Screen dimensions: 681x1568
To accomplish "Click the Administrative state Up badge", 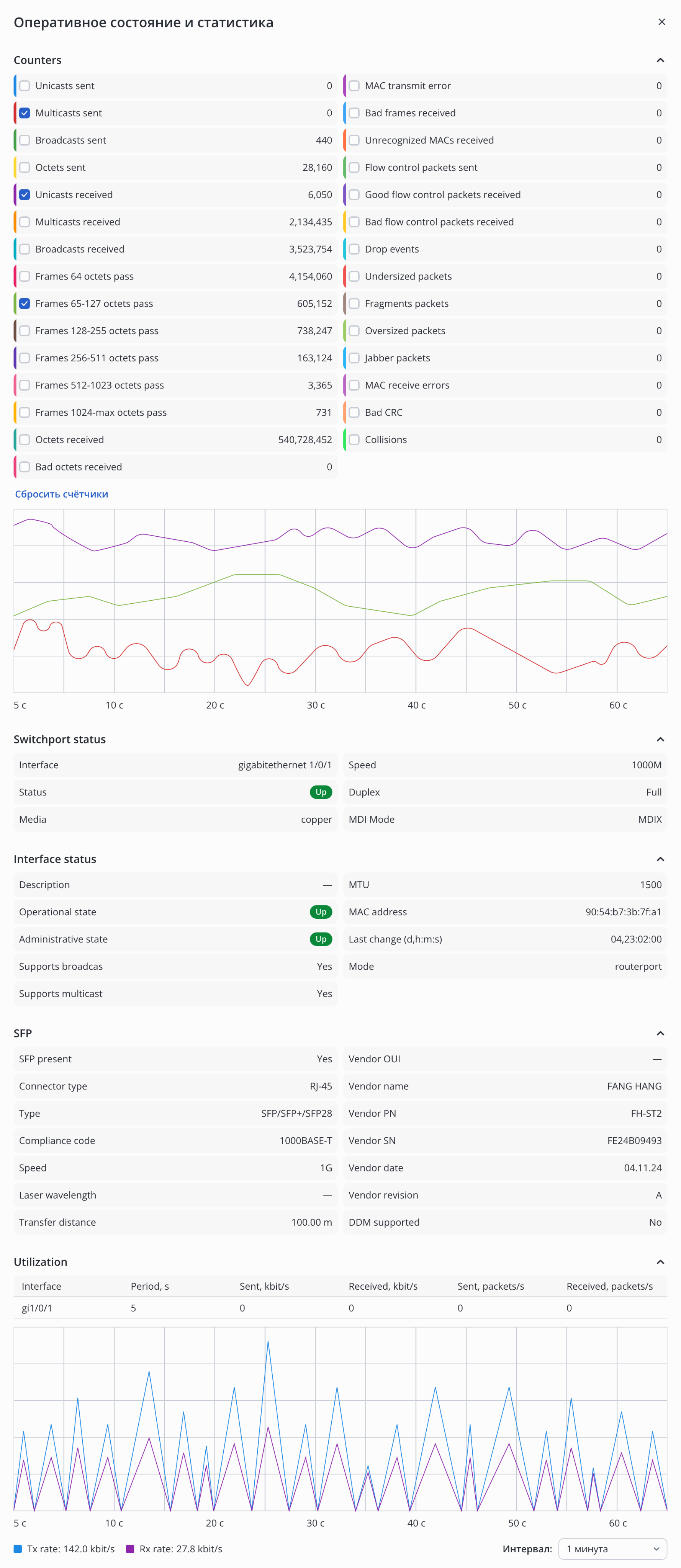I will 321,939.
